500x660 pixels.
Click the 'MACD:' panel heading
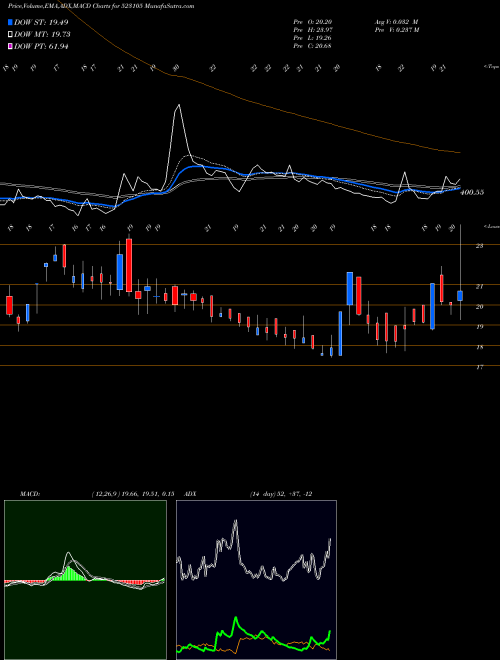click(30, 494)
